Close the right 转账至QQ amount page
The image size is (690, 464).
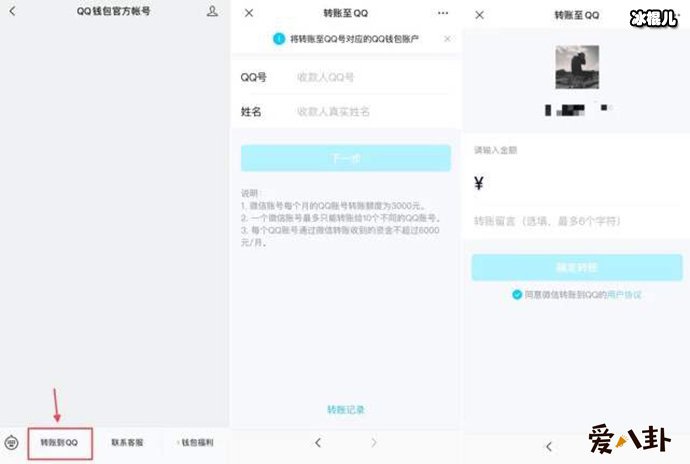(480, 15)
